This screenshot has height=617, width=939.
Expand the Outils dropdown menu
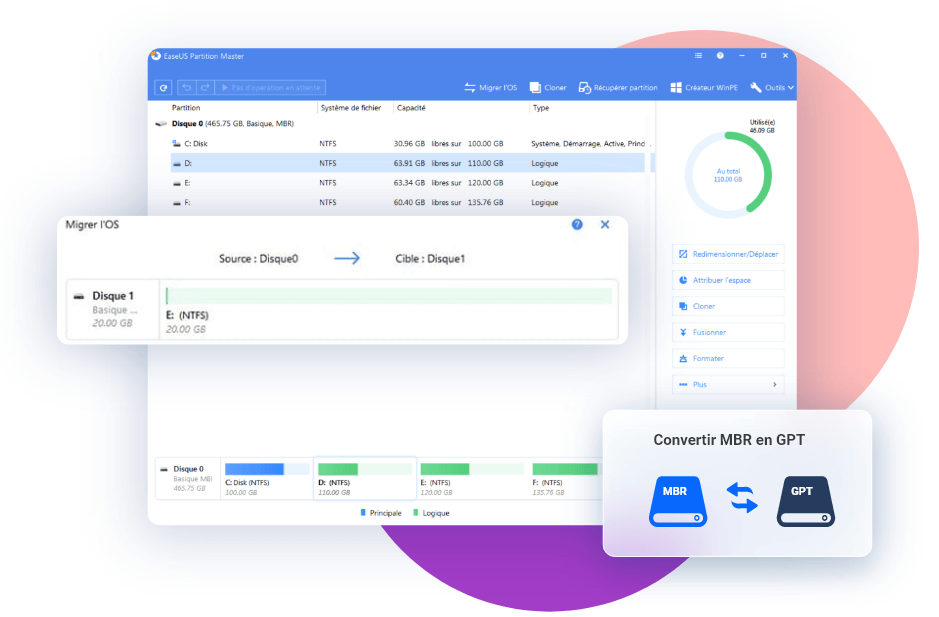point(772,88)
